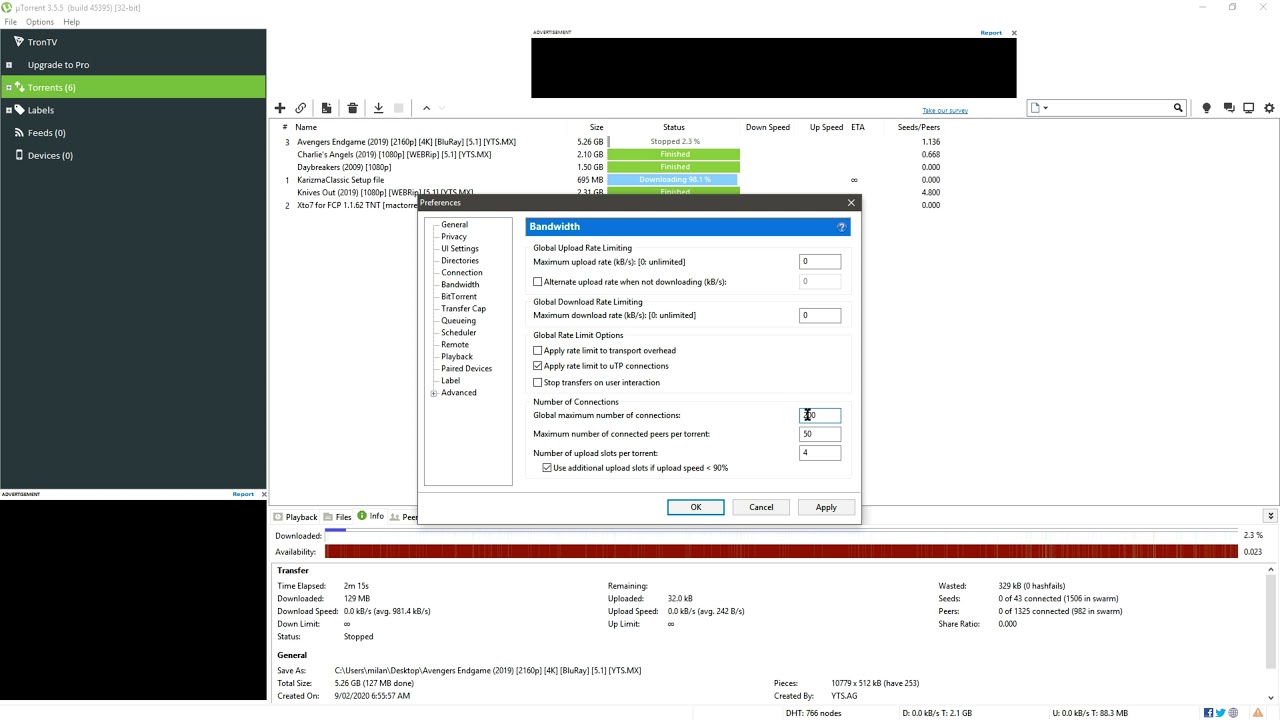Select BitTorrent in Preferences tree
The height and width of the screenshot is (720, 1280).
pos(459,297)
